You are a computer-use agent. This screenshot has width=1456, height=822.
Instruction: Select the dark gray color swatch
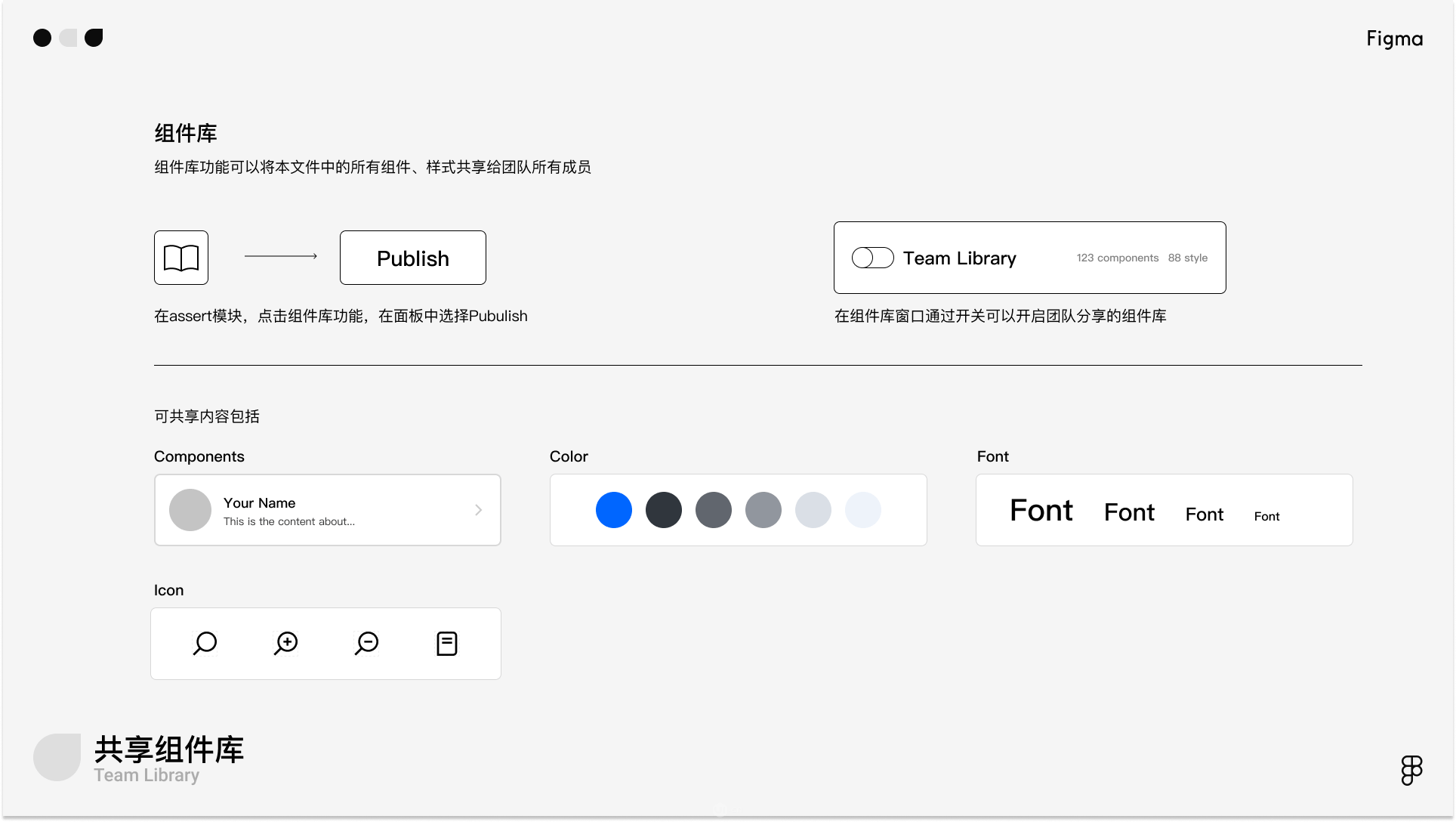[714, 510]
